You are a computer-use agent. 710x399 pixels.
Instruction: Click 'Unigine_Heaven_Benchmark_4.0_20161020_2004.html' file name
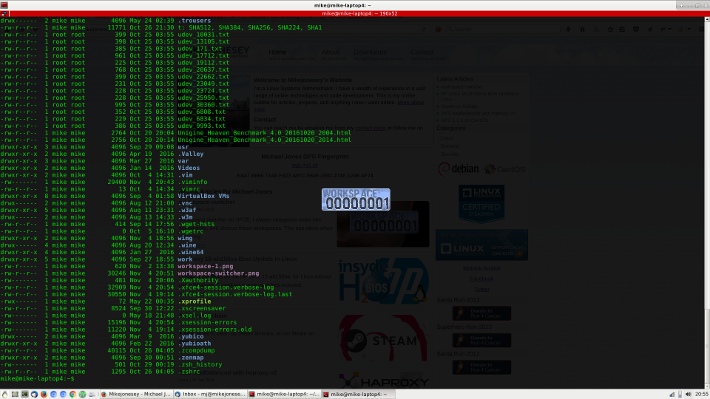(264, 133)
